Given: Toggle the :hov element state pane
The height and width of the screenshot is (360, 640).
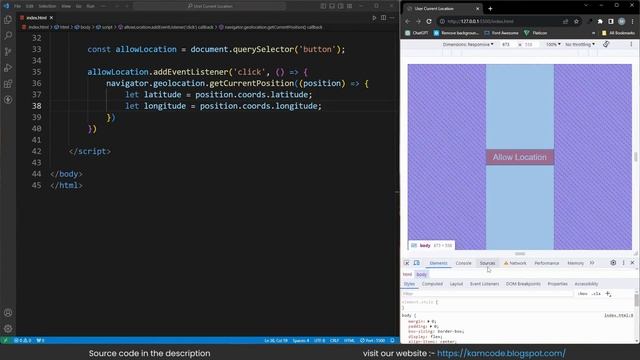Looking at the screenshot, I should click(582, 294).
